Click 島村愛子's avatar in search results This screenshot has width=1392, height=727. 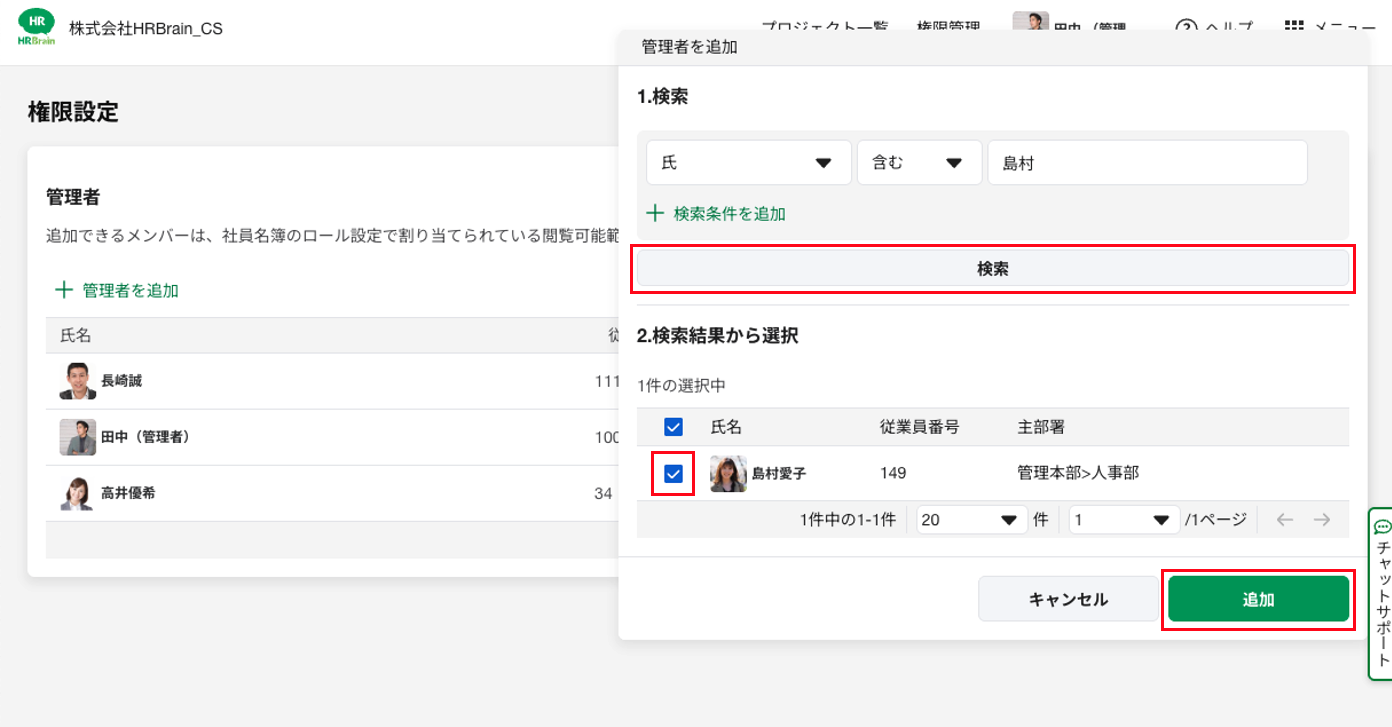pos(728,473)
